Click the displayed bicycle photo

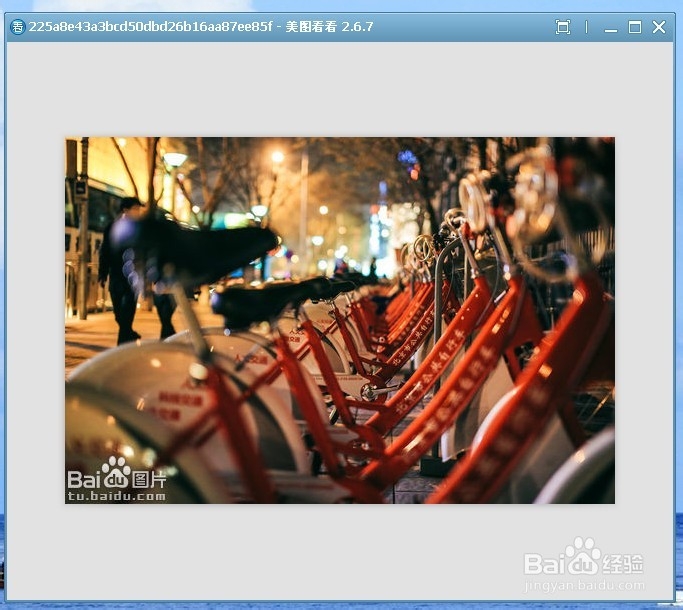[340, 320]
